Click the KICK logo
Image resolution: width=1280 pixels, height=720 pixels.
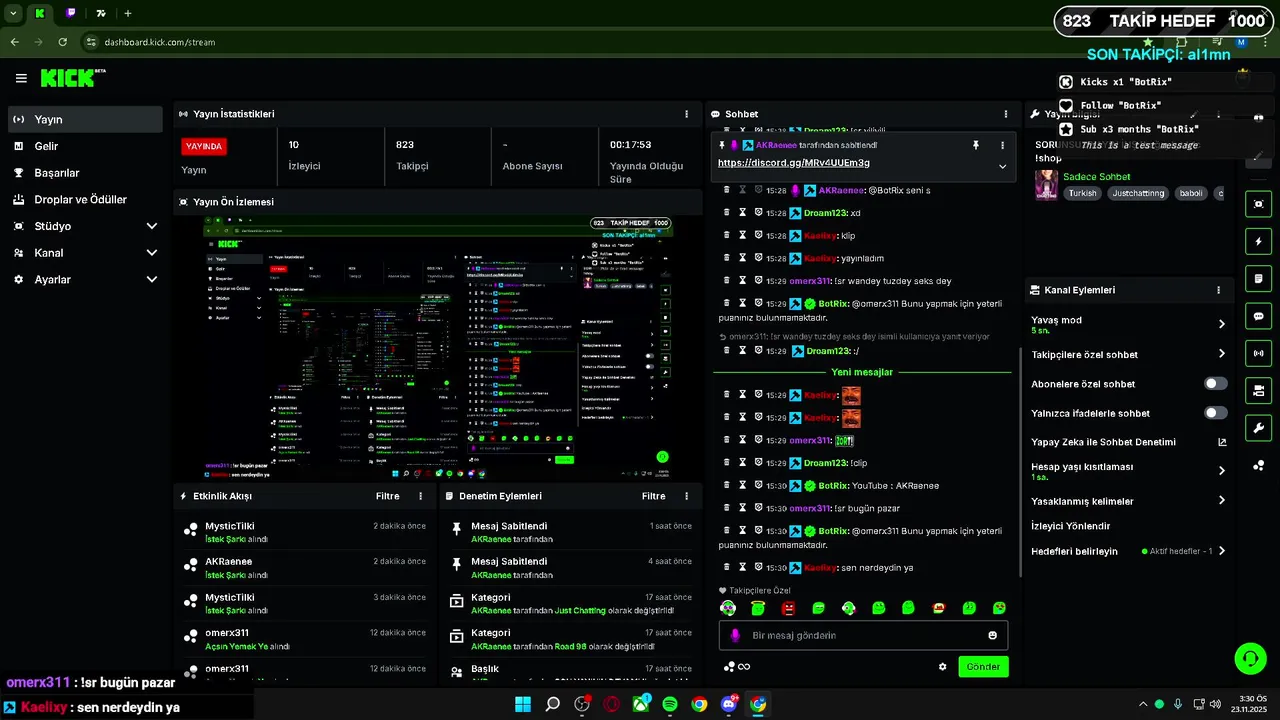pos(70,78)
